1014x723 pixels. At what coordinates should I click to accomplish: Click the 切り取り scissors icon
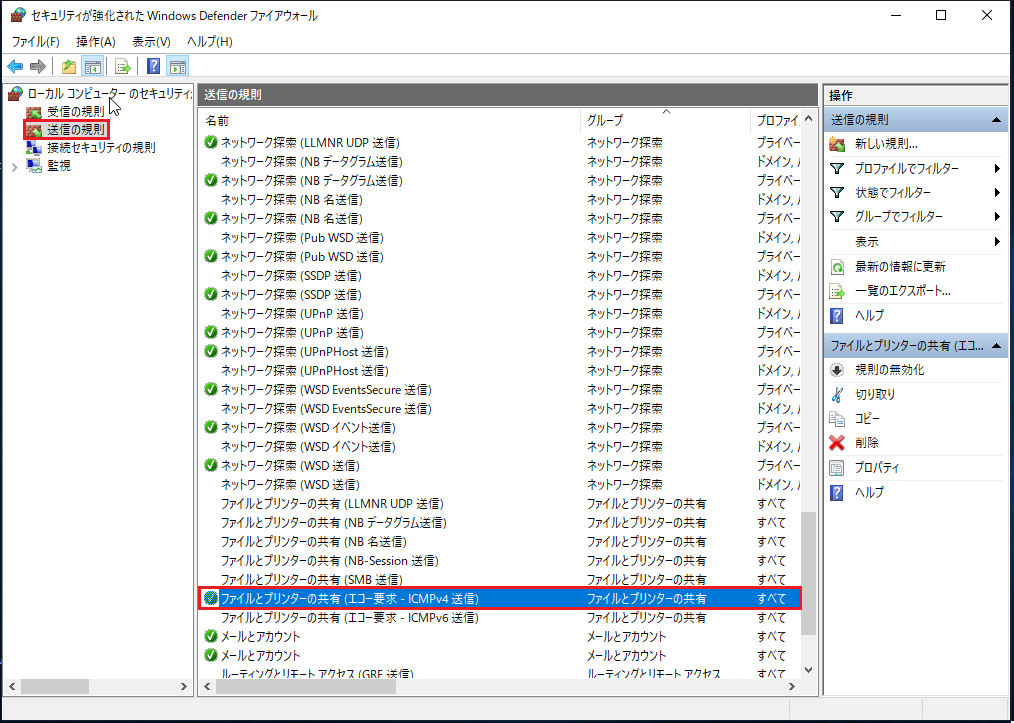click(x=837, y=394)
